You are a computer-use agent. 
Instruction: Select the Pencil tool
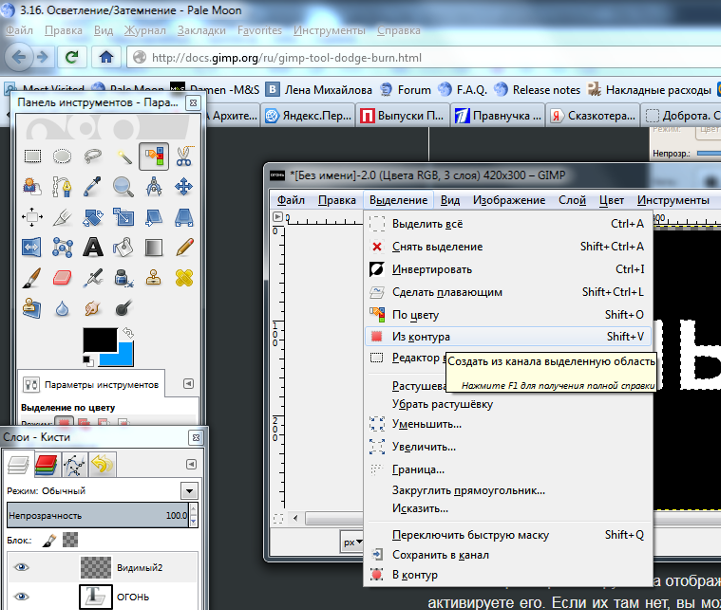(x=184, y=247)
